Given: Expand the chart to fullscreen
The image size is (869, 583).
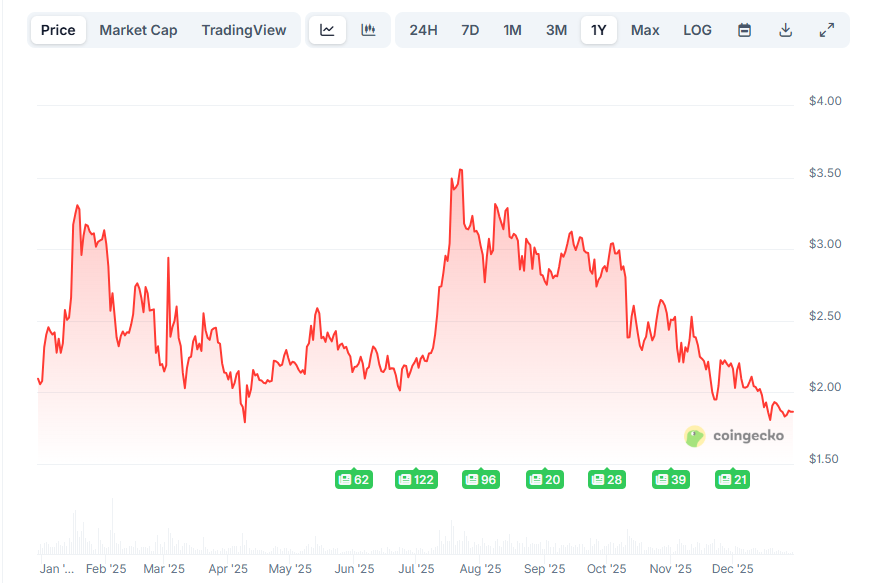Looking at the screenshot, I should pyautogui.click(x=827, y=30).
